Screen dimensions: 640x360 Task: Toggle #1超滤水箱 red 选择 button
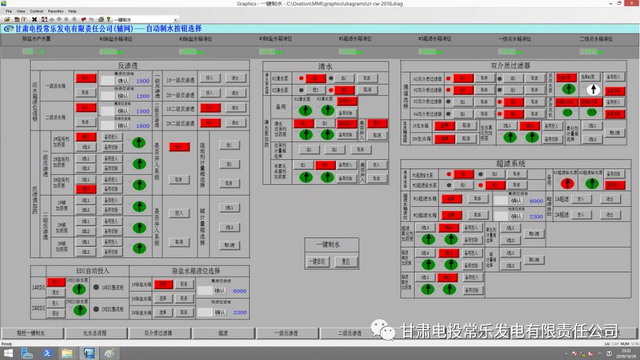pos(451,199)
